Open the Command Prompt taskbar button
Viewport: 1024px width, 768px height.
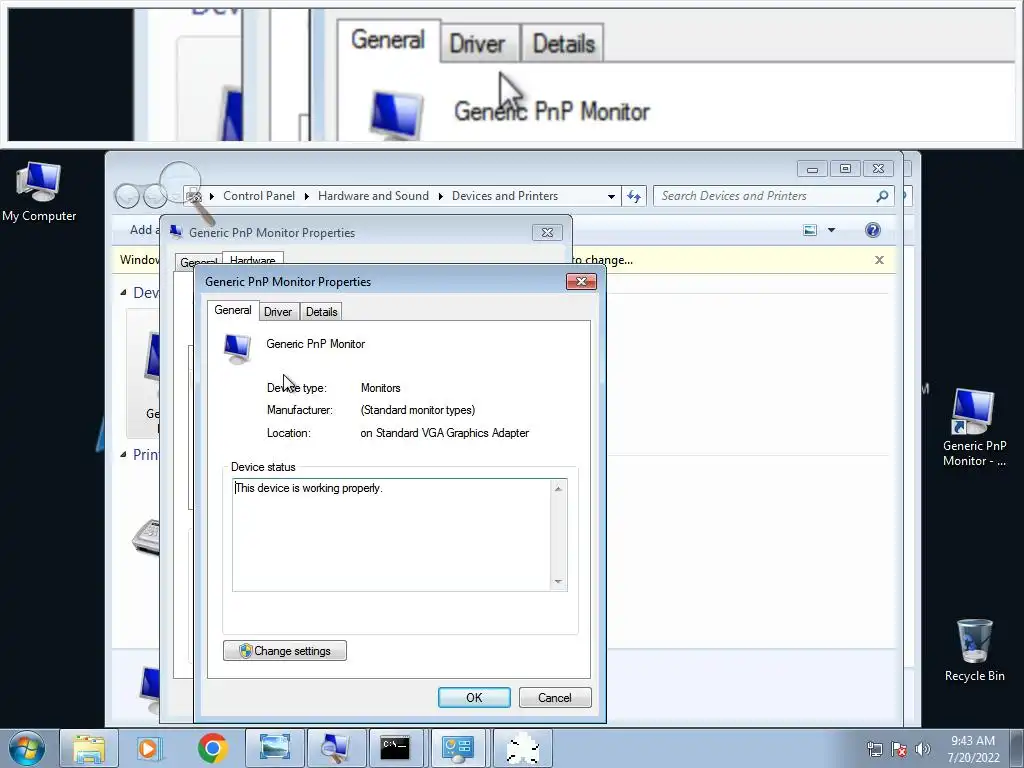(396, 748)
